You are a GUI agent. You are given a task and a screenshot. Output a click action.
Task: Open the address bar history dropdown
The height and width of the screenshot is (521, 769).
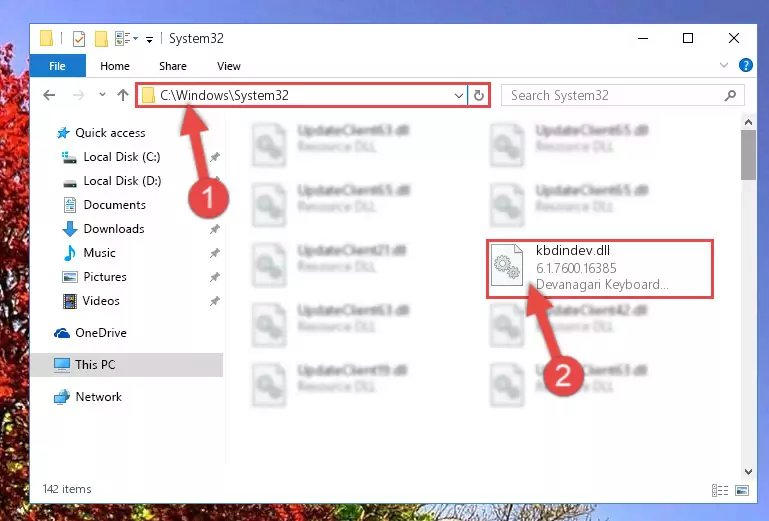459,95
